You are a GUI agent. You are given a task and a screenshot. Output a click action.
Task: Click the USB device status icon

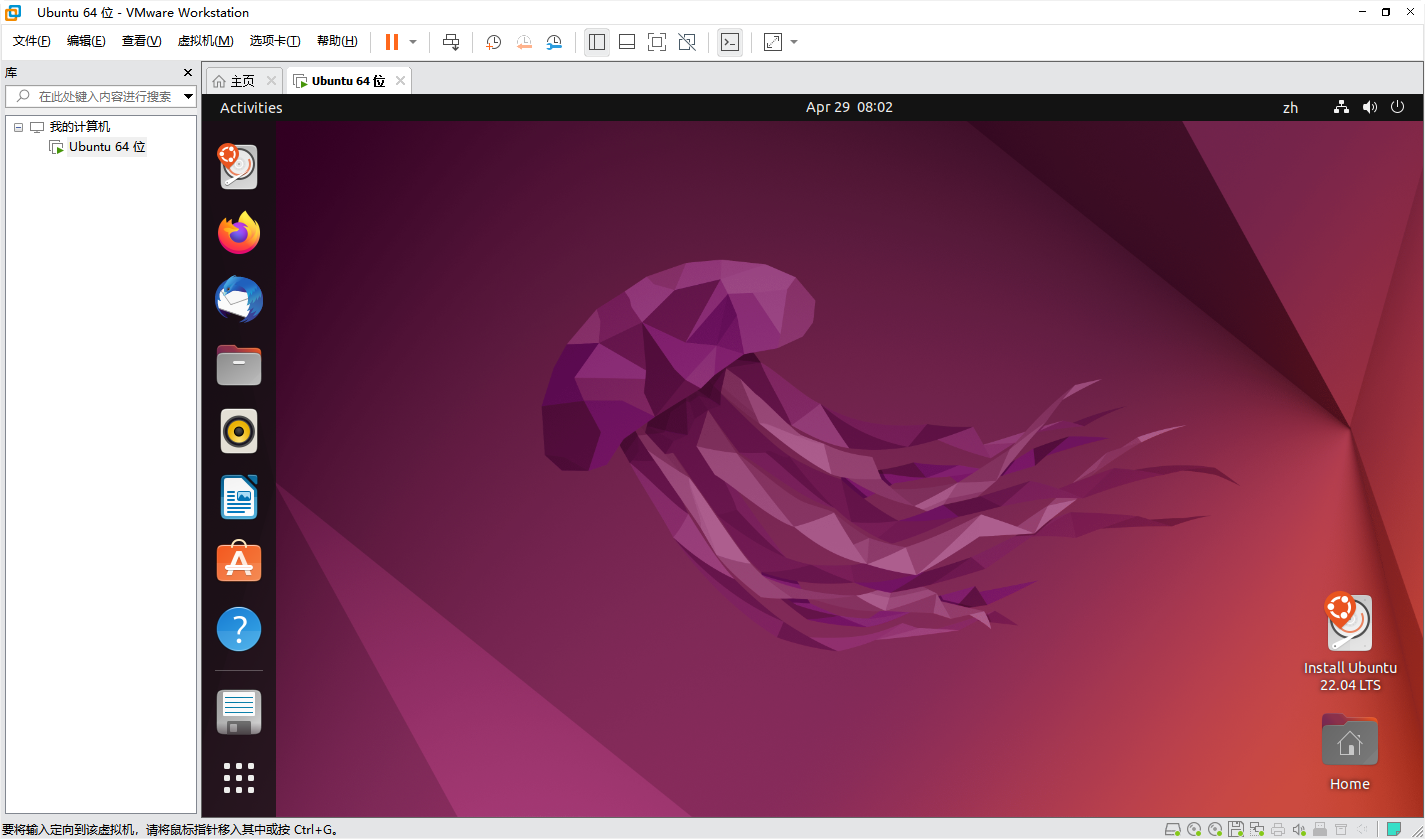(1320, 829)
